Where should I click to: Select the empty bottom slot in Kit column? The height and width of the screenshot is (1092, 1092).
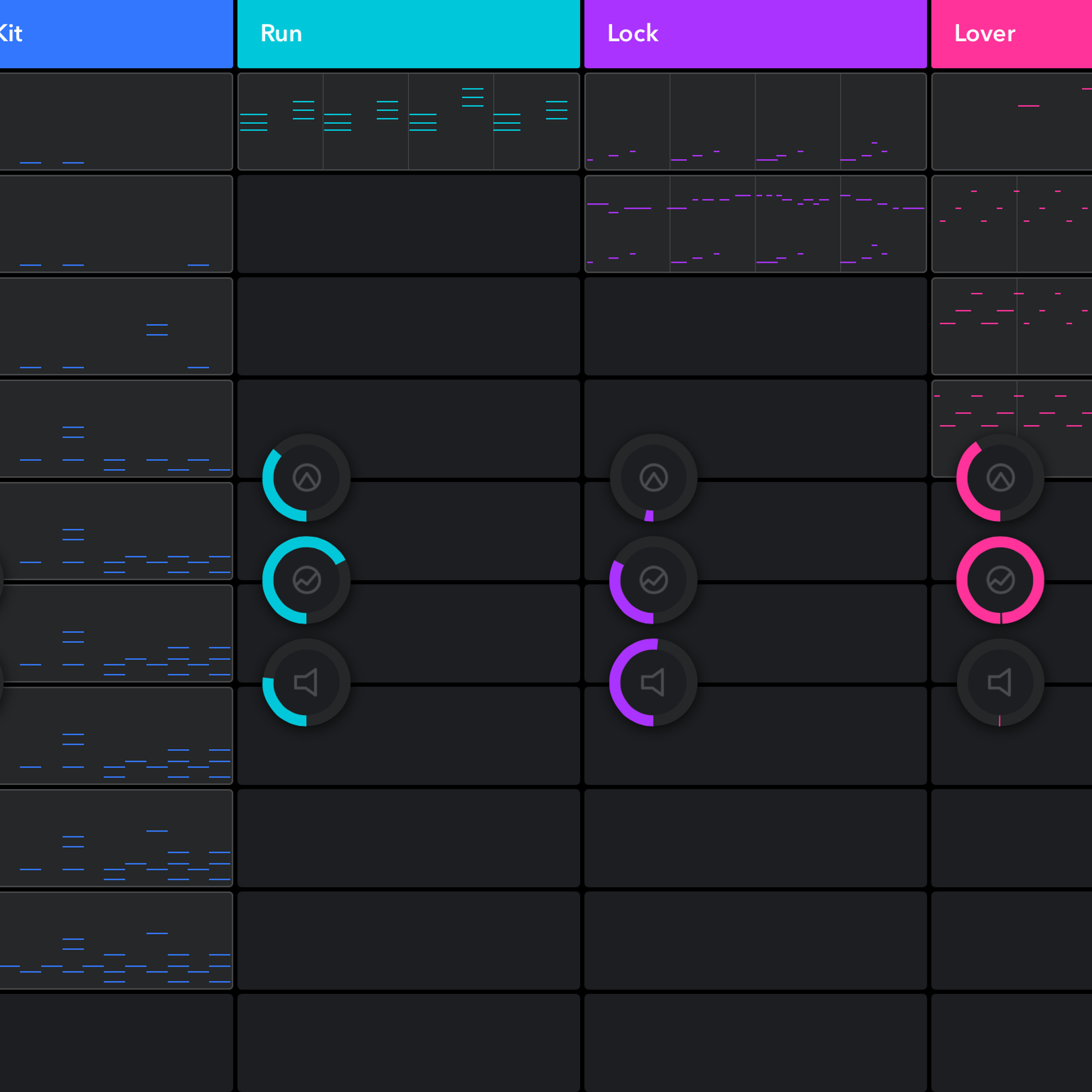click(x=116, y=1043)
